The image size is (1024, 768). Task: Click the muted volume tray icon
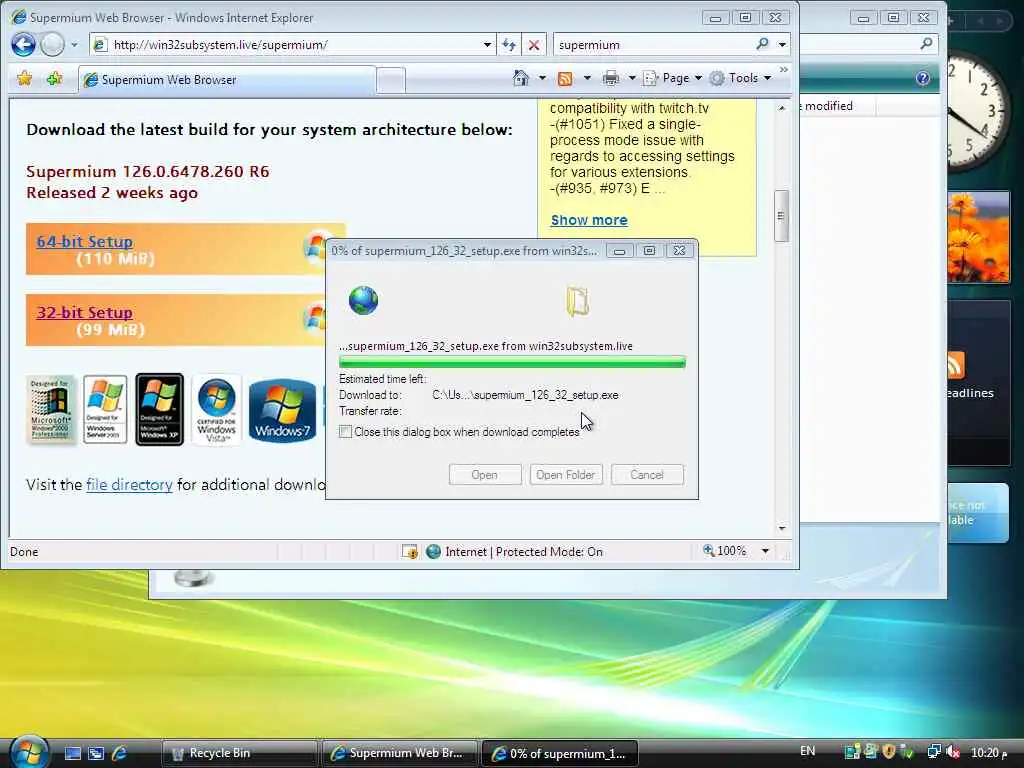coord(953,752)
